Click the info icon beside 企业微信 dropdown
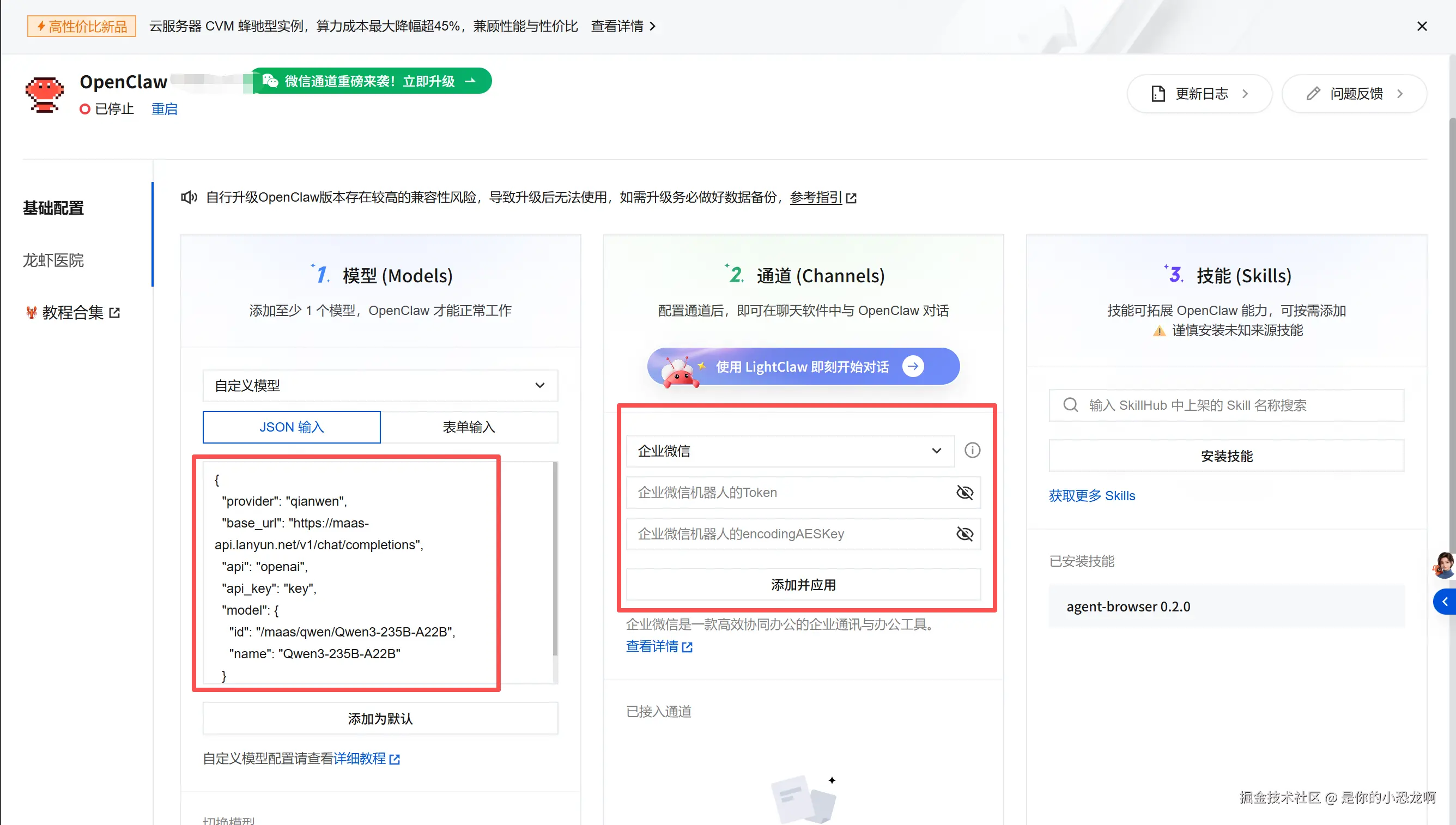 coord(972,451)
